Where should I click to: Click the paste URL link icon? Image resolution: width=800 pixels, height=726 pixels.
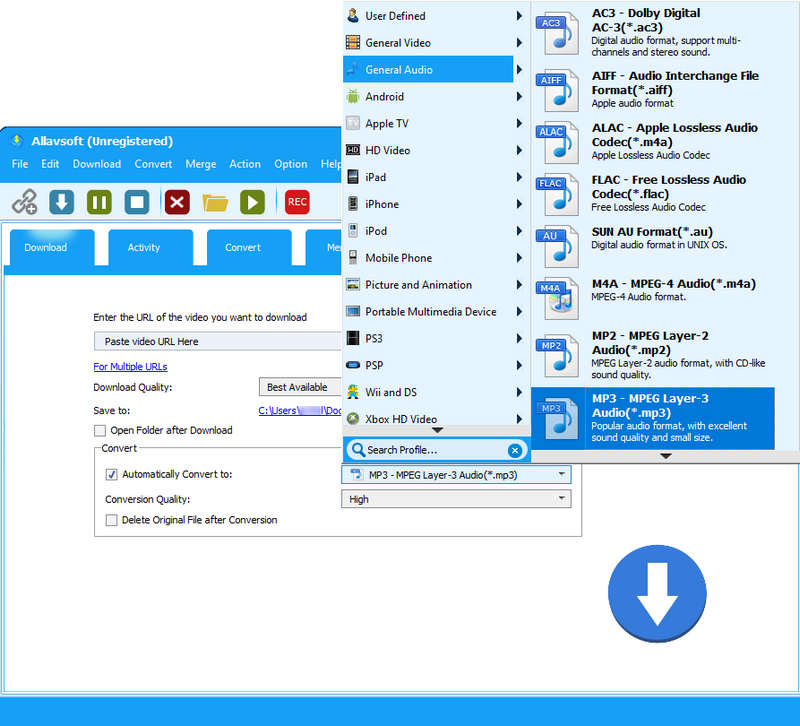point(24,202)
